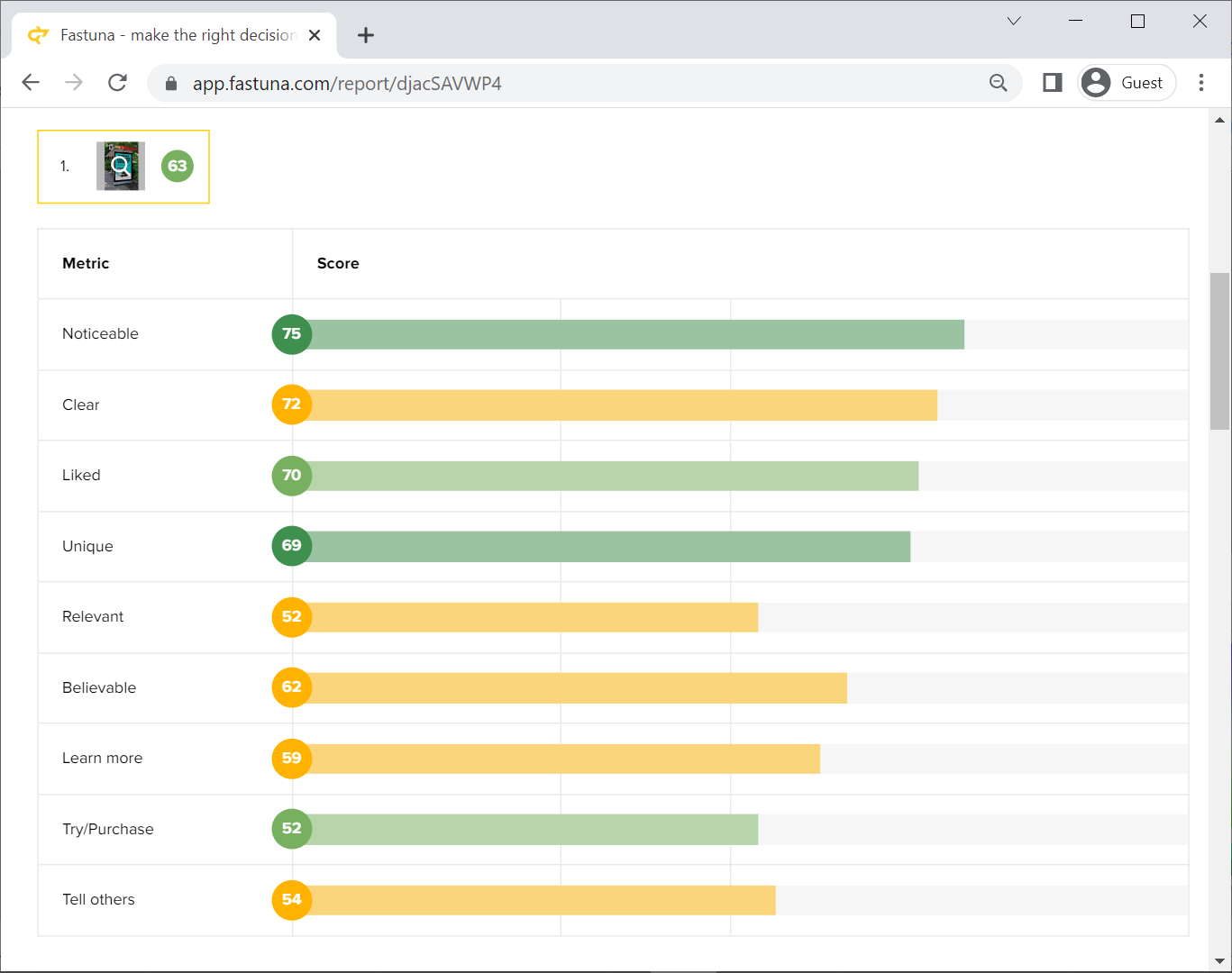Screen dimensions: 1232x973
Task: Click the browser back arrow
Action: coord(31,83)
